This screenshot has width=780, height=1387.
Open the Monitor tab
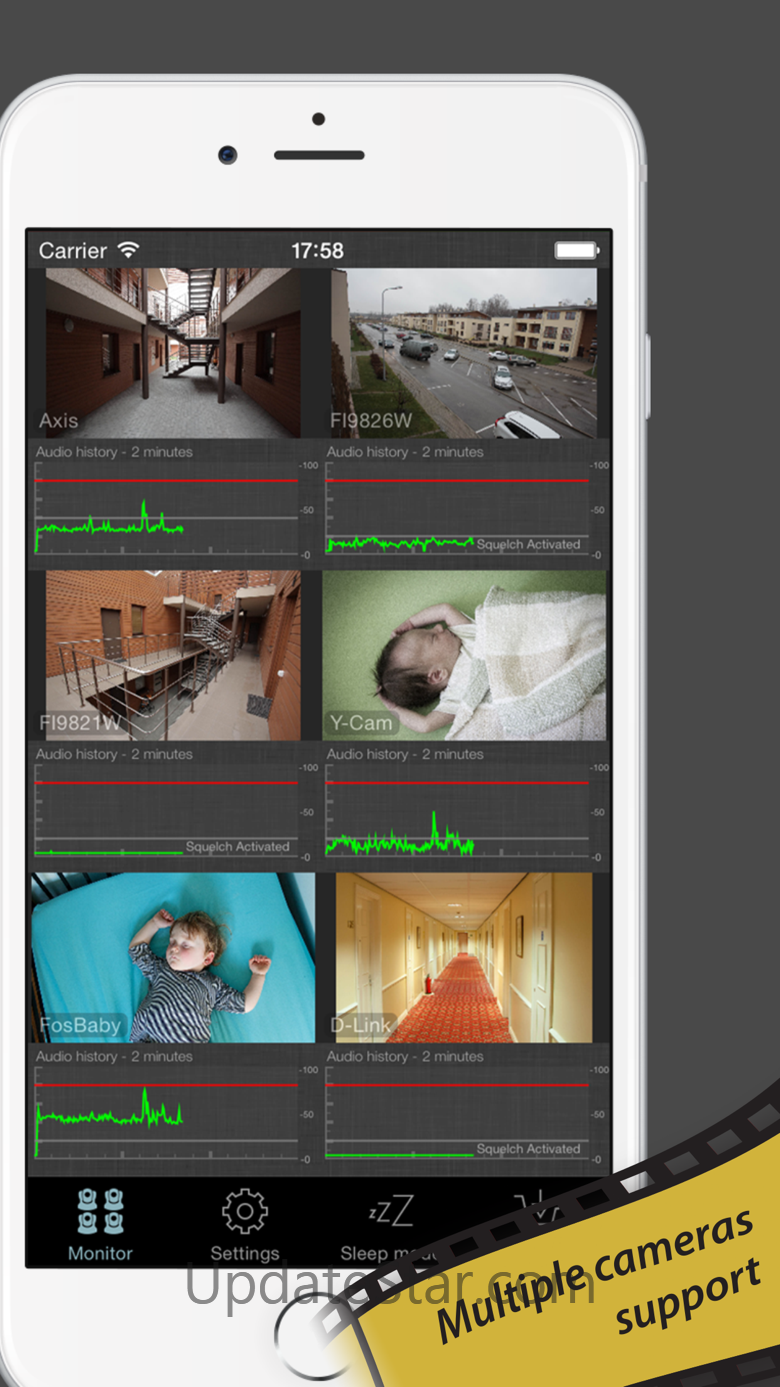(100, 1224)
